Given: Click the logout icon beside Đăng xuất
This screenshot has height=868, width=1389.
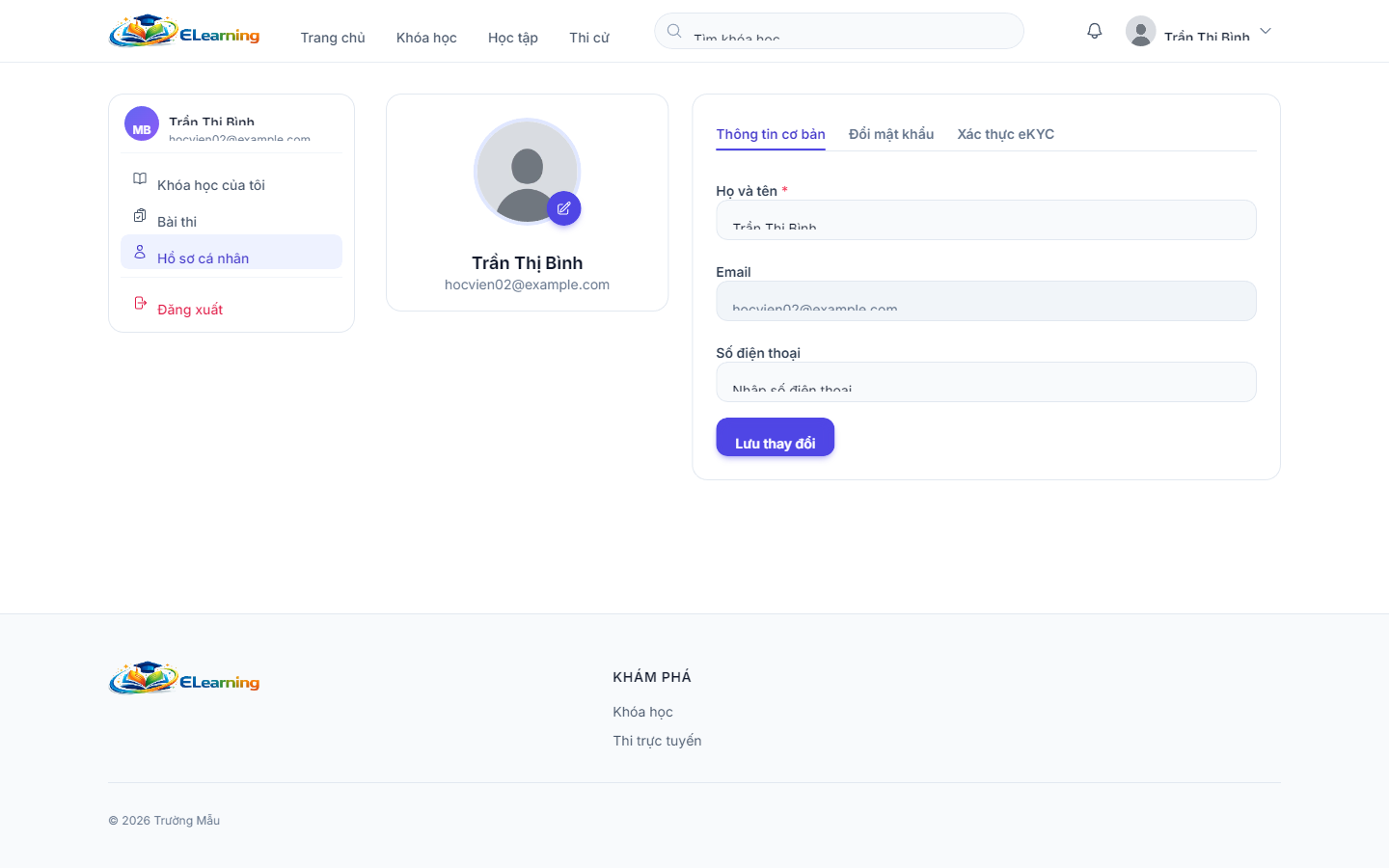Looking at the screenshot, I should click(140, 303).
